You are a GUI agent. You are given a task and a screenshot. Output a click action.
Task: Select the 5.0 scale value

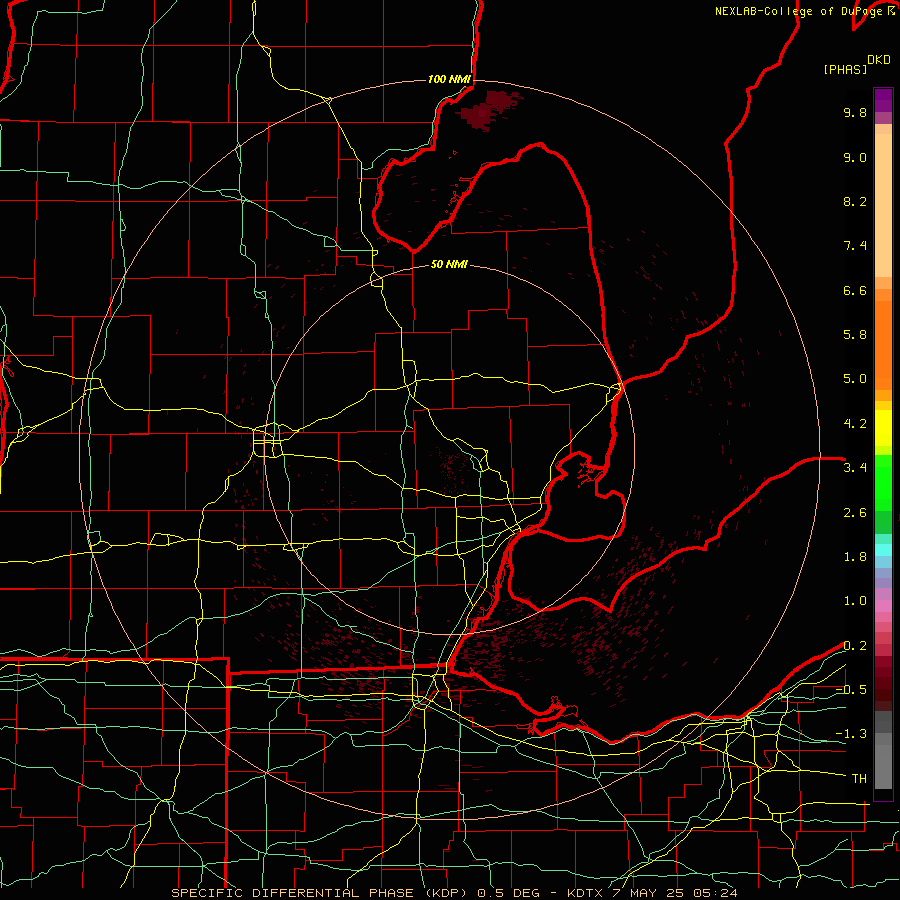(855, 379)
